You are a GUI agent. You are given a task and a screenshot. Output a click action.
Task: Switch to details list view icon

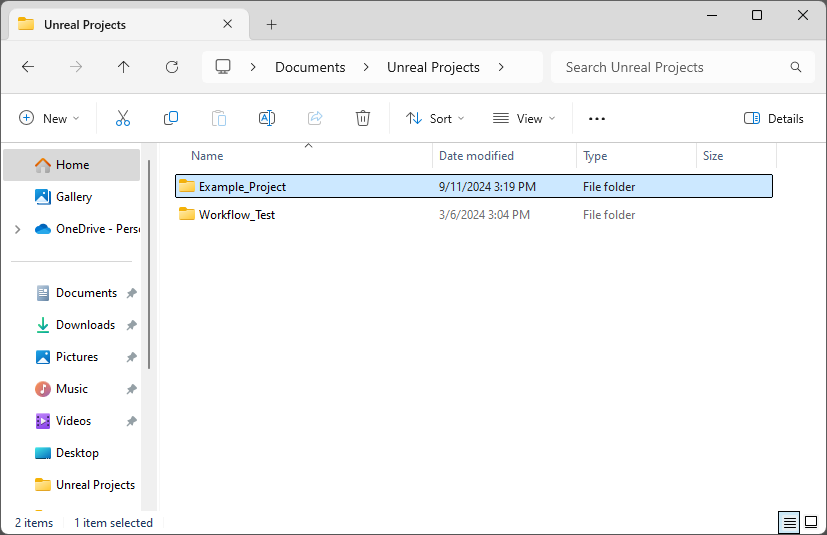[x=790, y=523]
